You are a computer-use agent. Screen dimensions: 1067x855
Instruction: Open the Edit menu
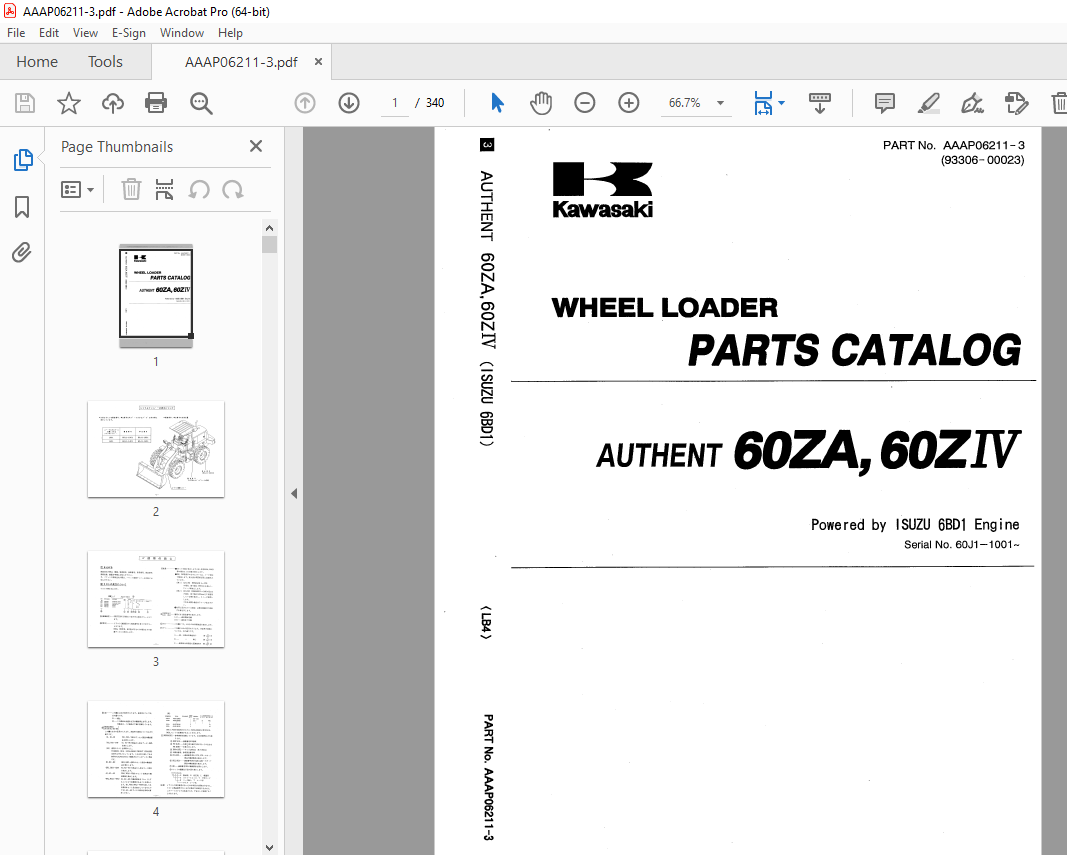coord(48,33)
